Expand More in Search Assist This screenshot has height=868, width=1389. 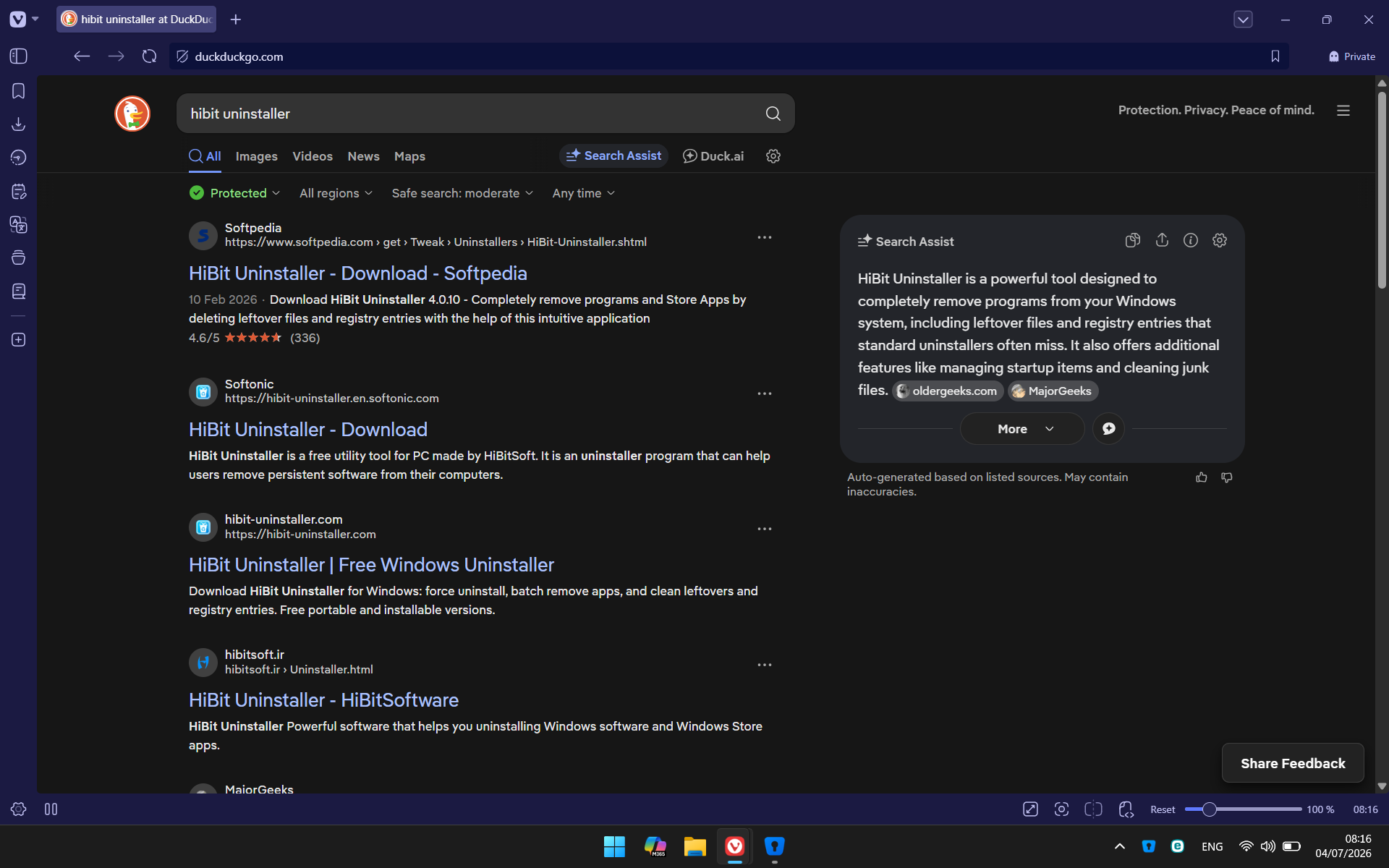(1022, 429)
